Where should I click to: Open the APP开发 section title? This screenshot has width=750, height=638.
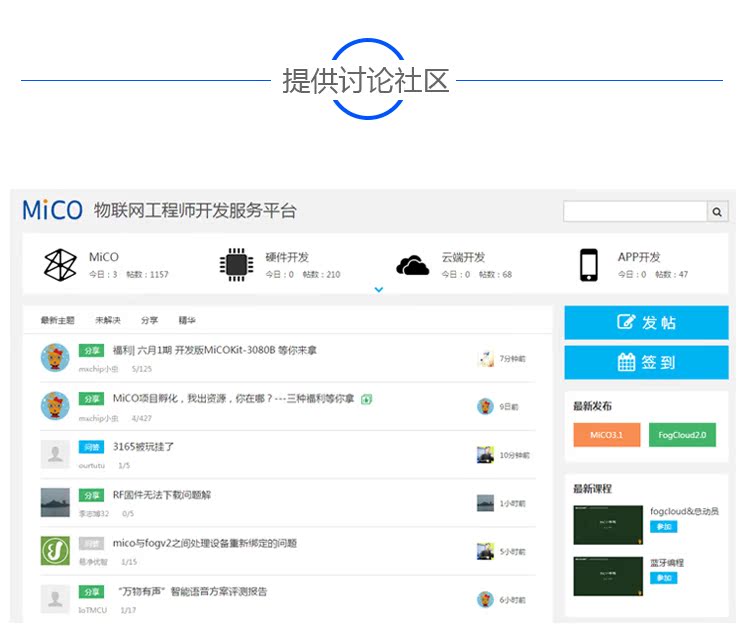coord(639,257)
